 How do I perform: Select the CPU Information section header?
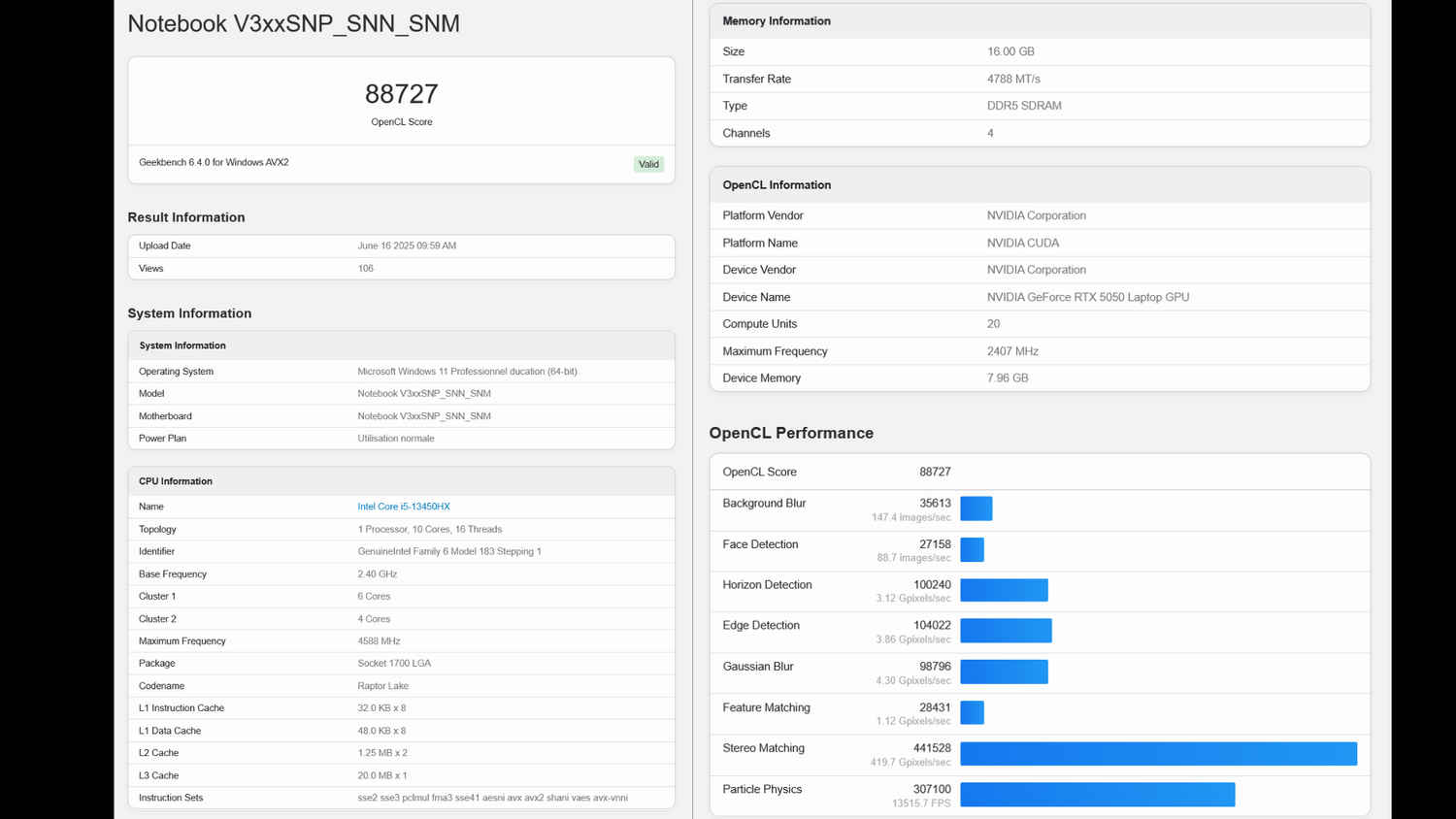pyautogui.click(x=176, y=481)
